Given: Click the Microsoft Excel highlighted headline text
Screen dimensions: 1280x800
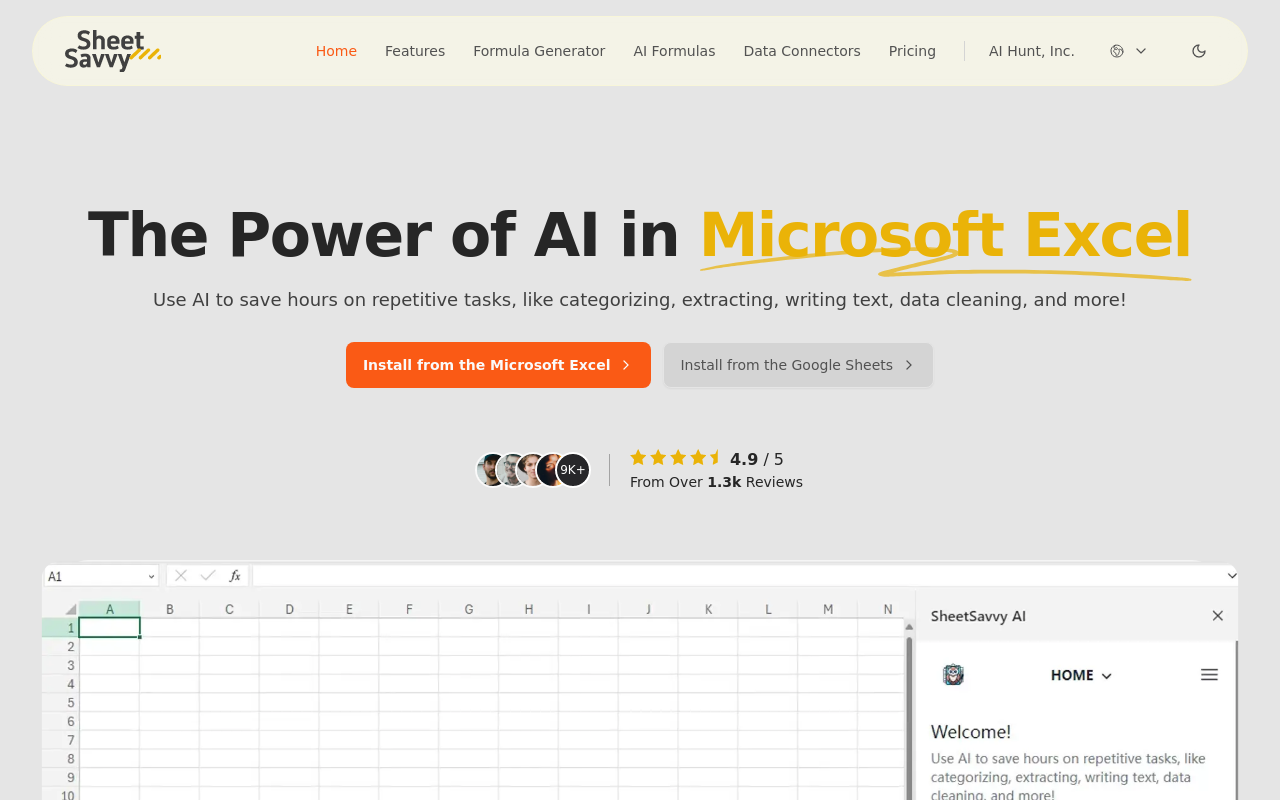Looking at the screenshot, I should click(x=945, y=236).
